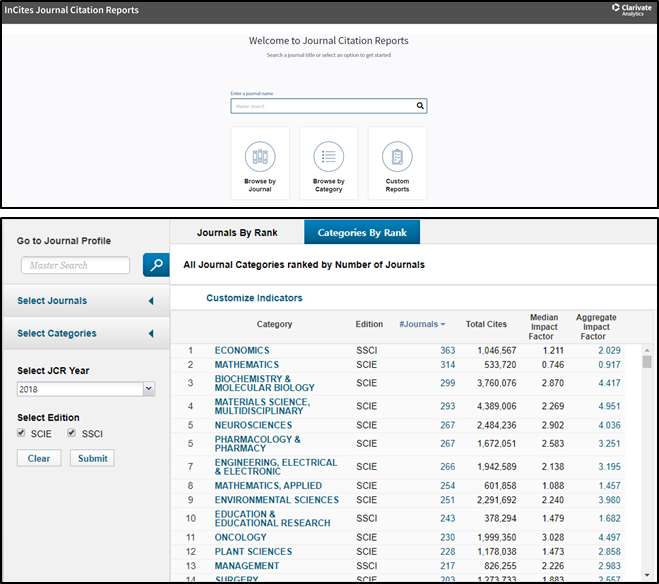
Task: Click the Aggregate Impact Factor column header
Action: tap(596, 327)
